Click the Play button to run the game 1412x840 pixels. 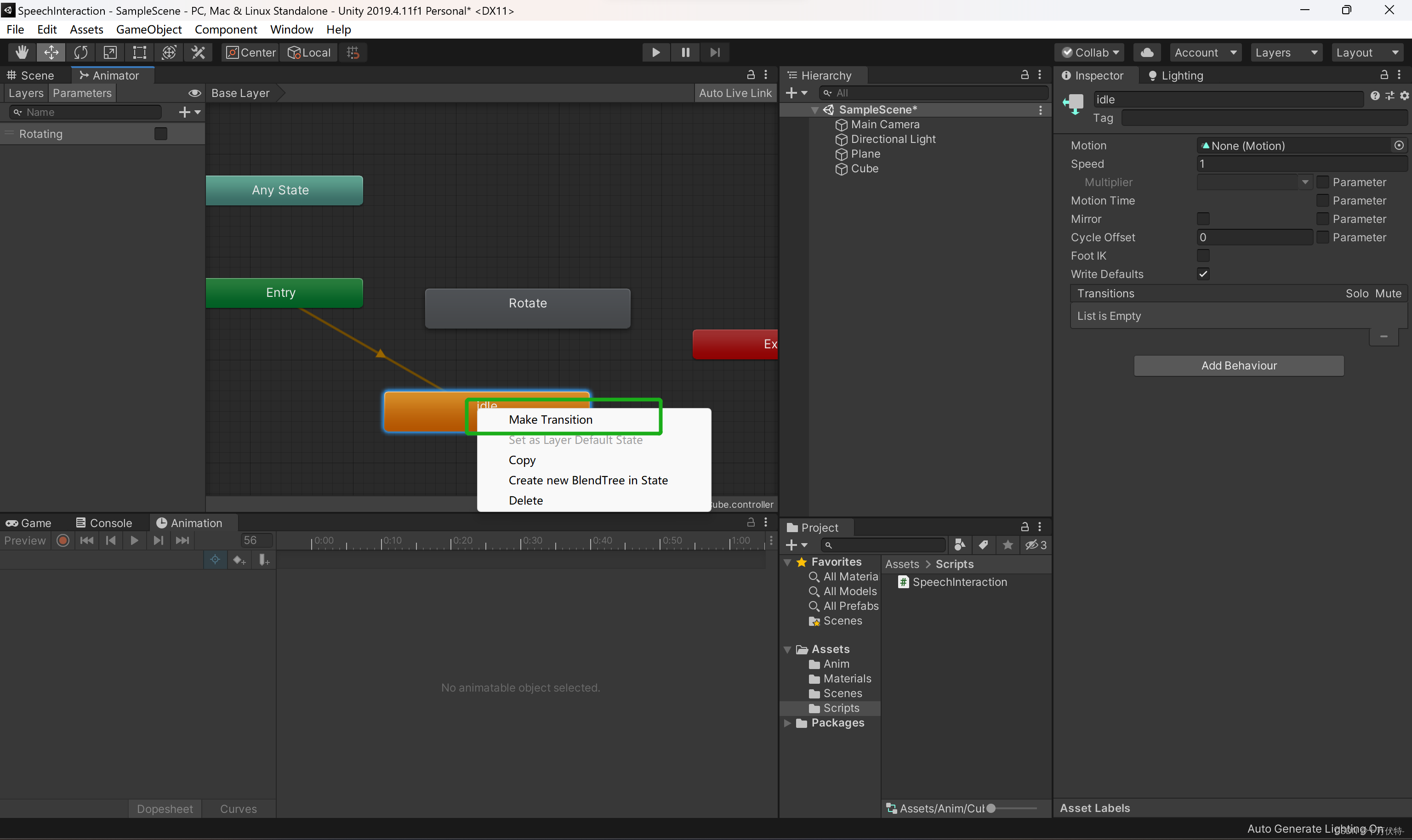tap(655, 53)
